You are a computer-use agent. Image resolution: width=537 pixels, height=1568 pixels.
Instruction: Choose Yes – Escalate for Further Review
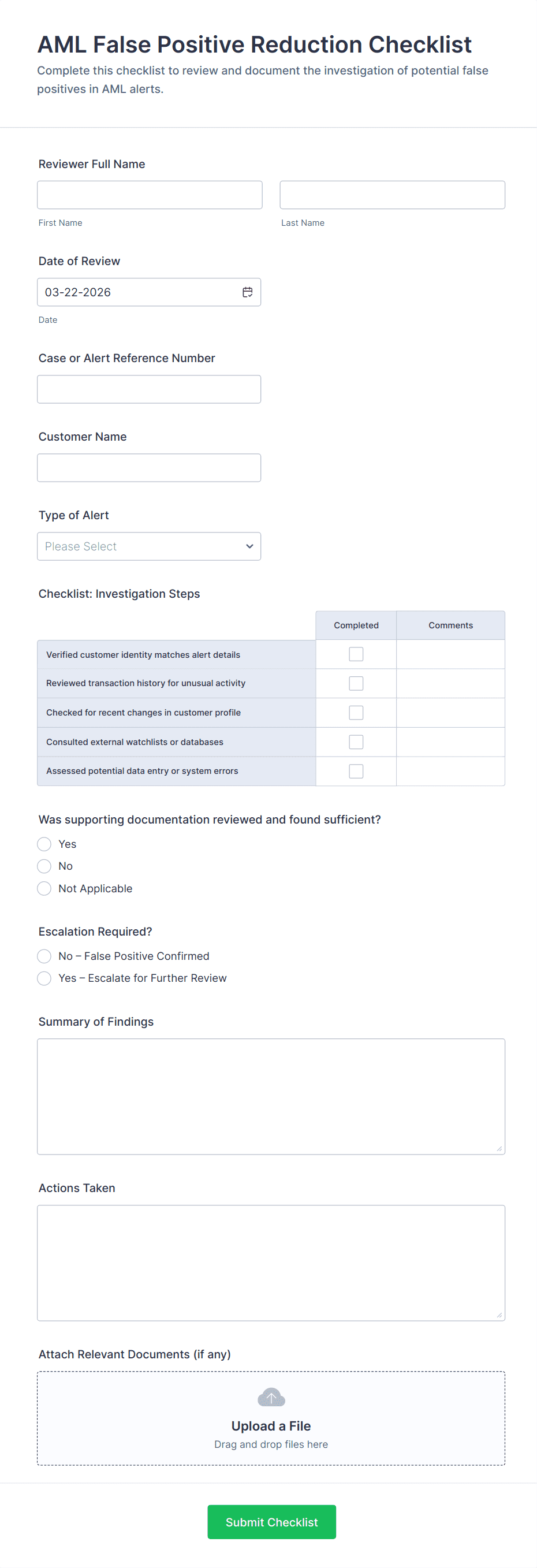coord(44,978)
